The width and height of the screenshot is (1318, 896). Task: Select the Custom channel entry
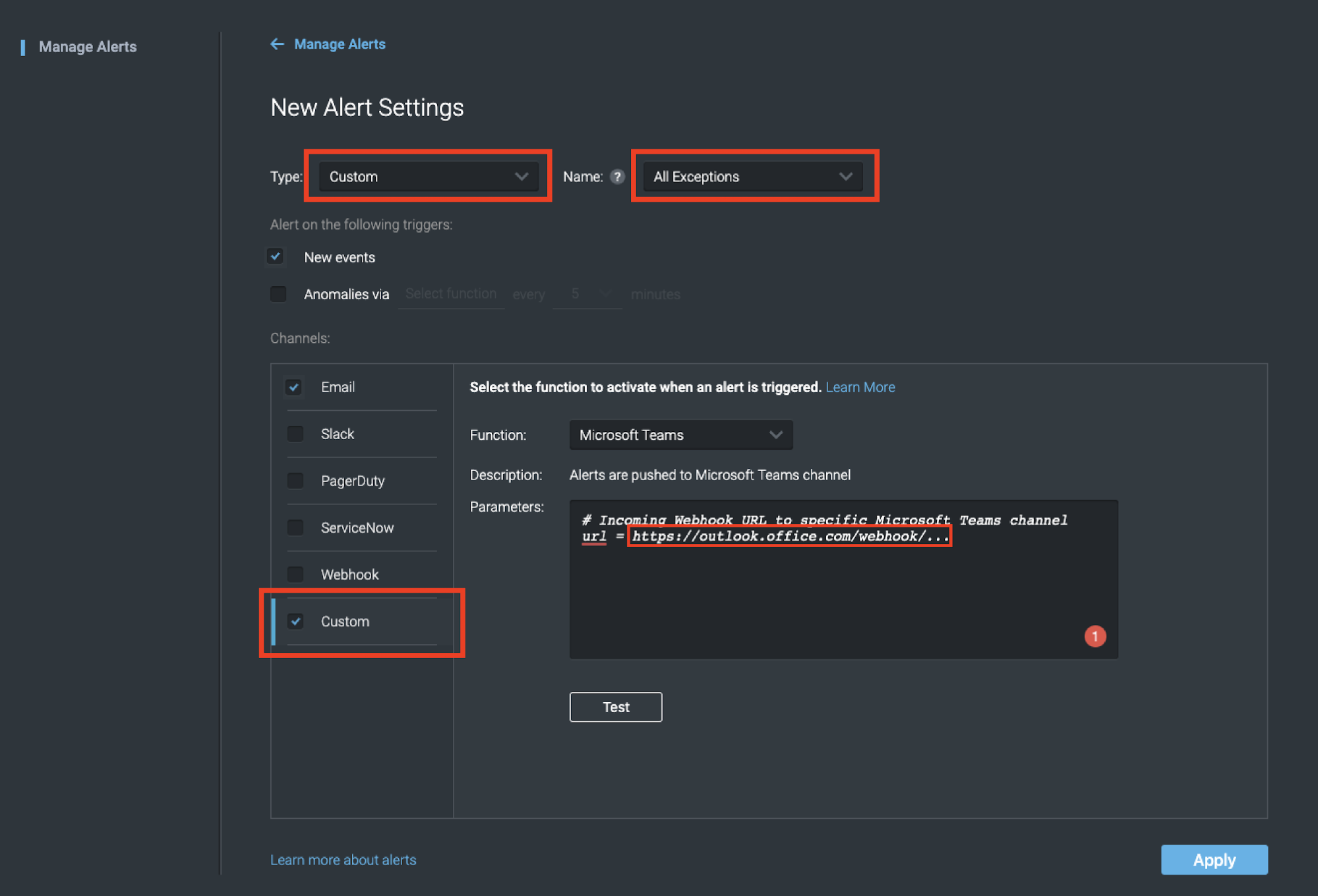pyautogui.click(x=345, y=622)
